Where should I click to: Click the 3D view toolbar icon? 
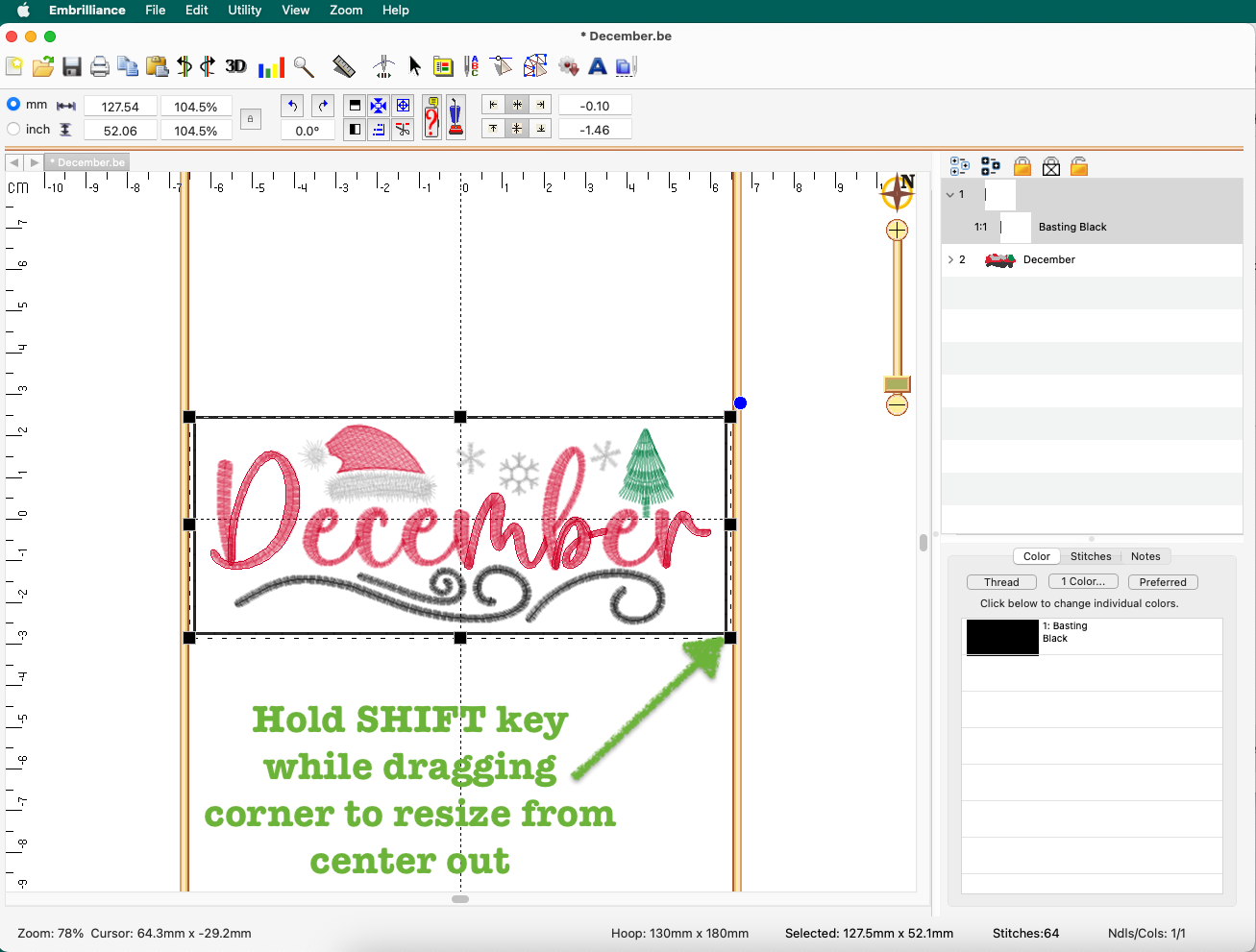pyautogui.click(x=235, y=66)
